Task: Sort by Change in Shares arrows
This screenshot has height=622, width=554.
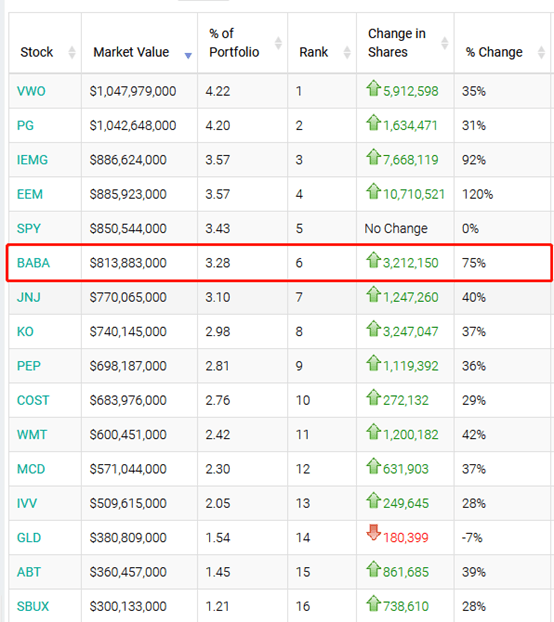Action: (x=445, y=43)
